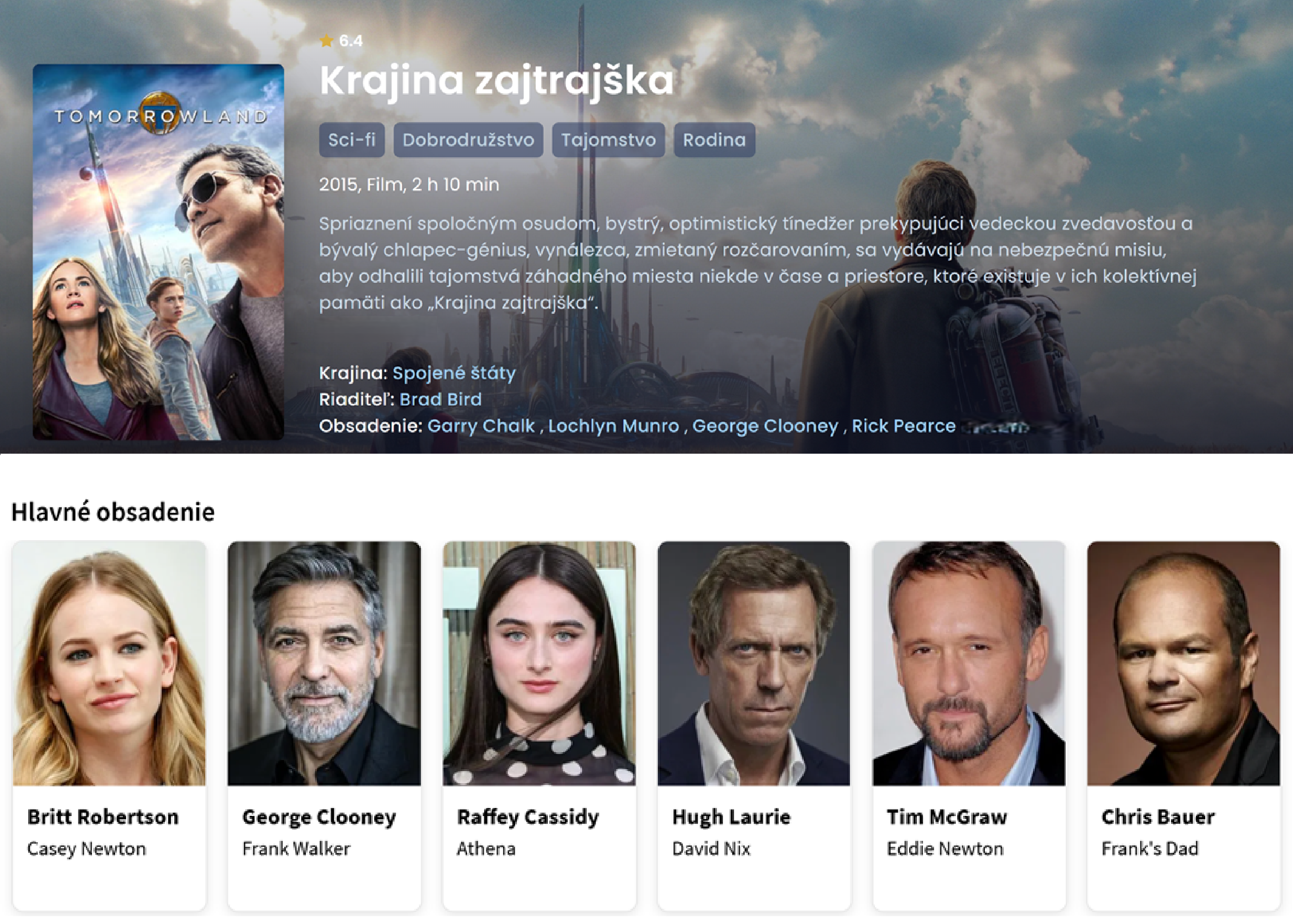The image size is (1293, 924).
Task: Click the Tomorrowland poster image
Action: (158, 251)
